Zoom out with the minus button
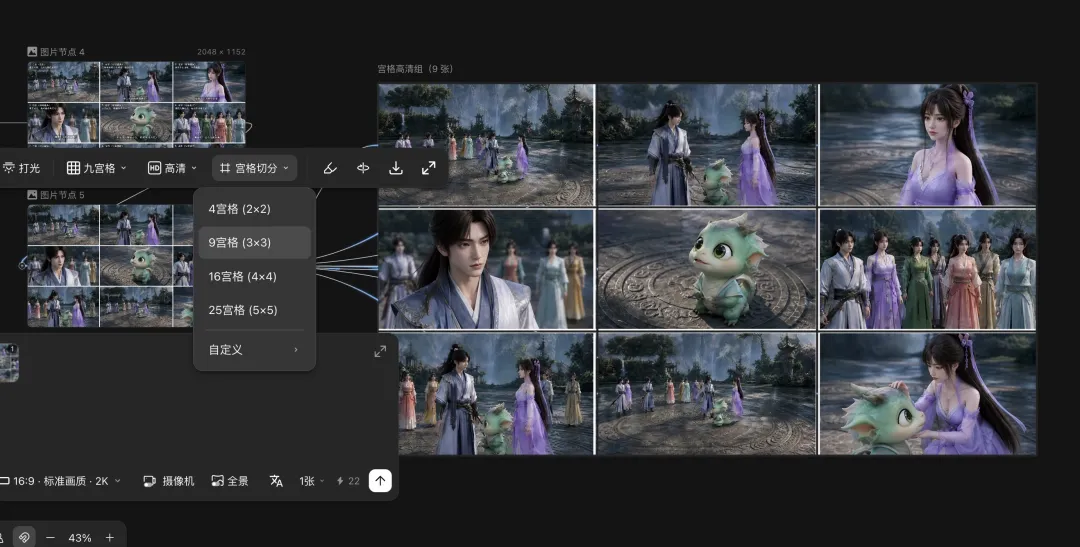Screen dimensions: 1080x547 (50, 537)
